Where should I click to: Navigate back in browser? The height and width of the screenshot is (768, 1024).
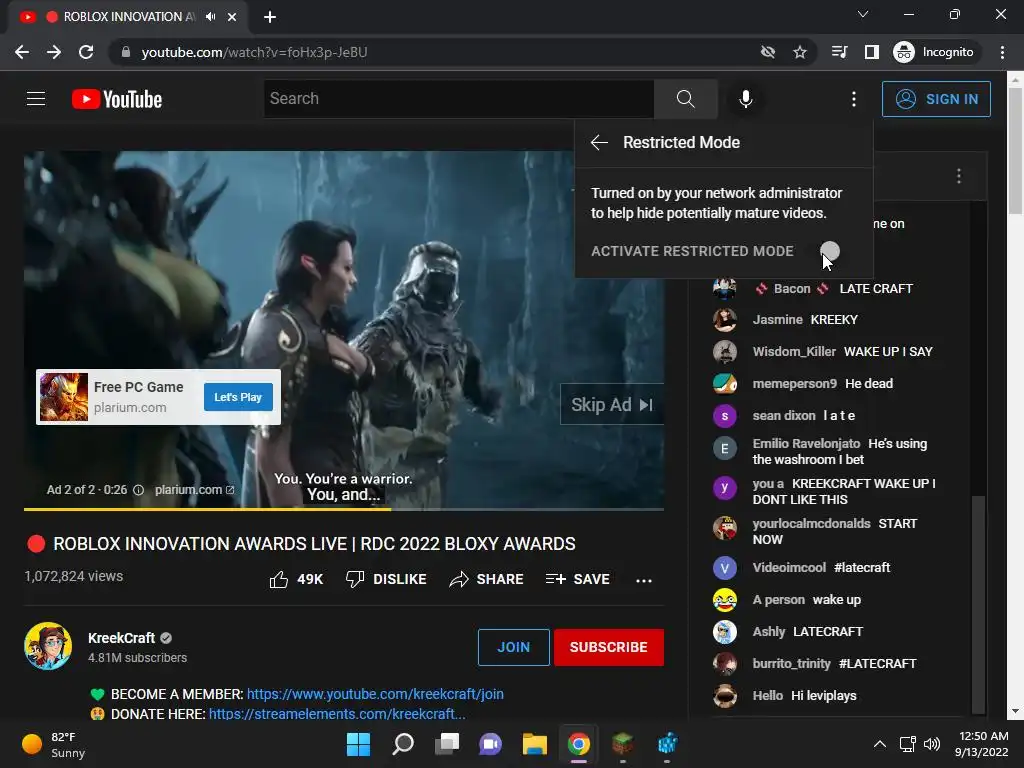tap(22, 52)
